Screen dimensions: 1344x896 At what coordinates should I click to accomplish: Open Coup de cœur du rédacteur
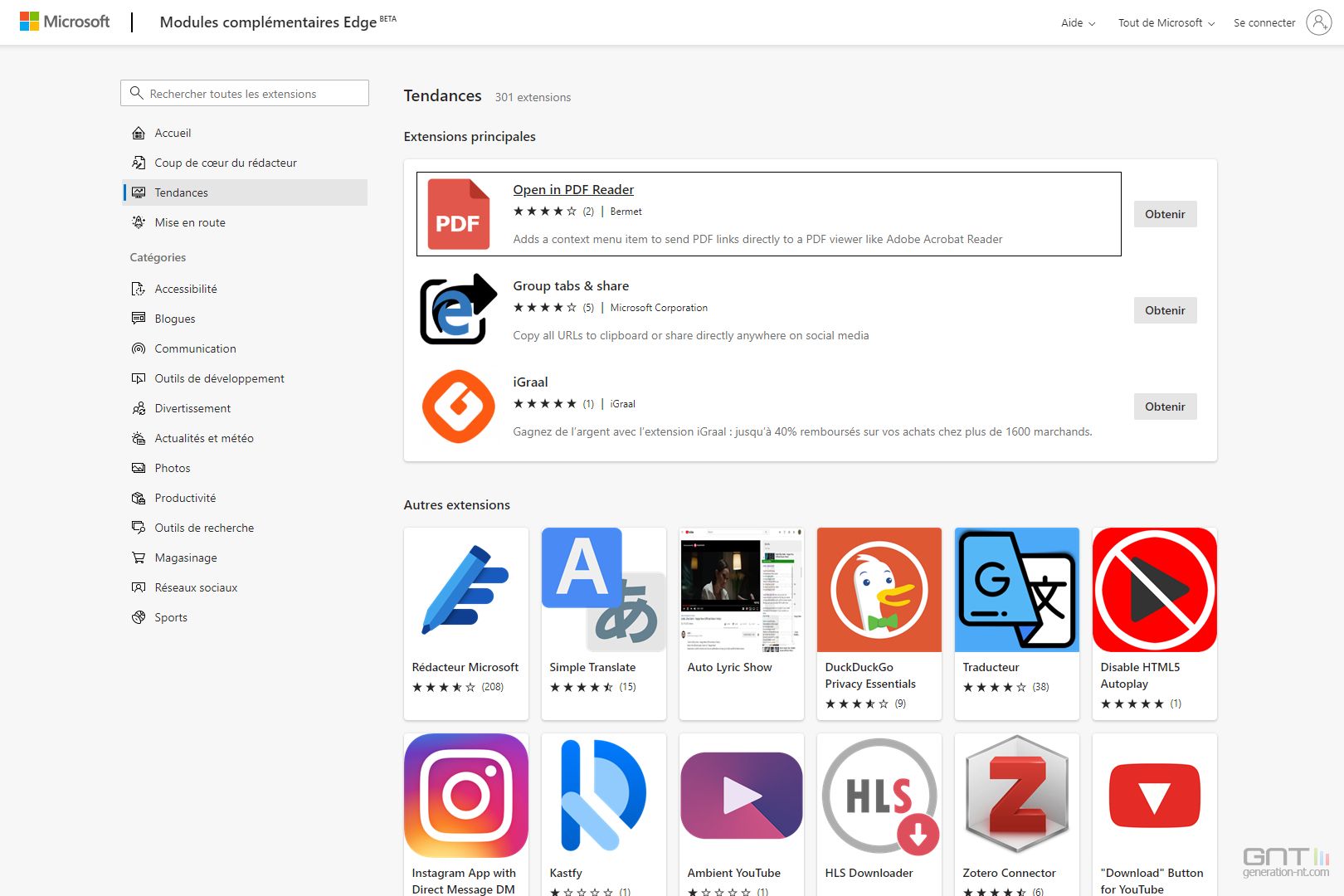click(225, 163)
